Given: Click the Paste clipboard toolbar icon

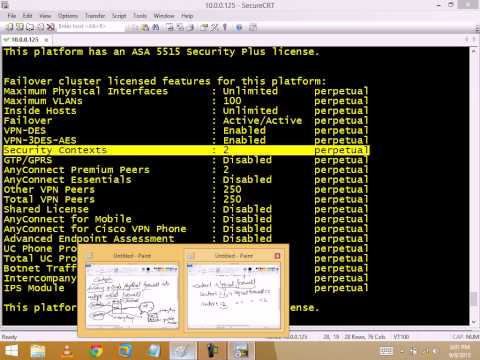Looking at the screenshot, I should (145, 28).
